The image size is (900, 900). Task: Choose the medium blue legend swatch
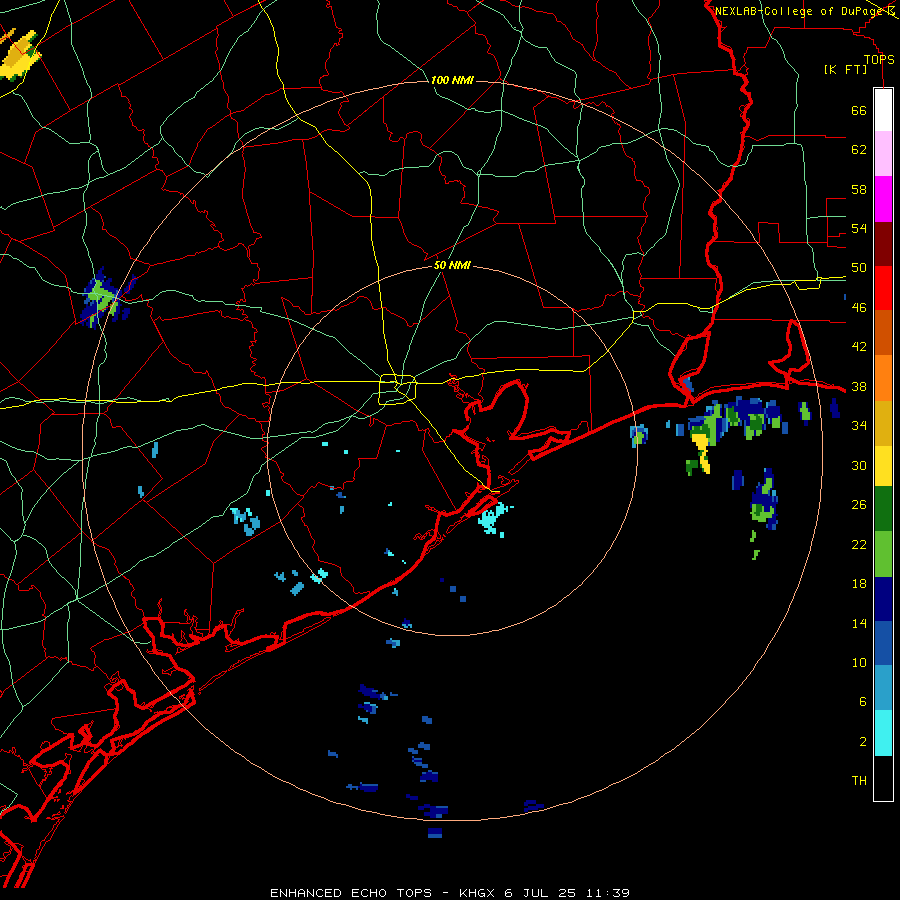883,643
